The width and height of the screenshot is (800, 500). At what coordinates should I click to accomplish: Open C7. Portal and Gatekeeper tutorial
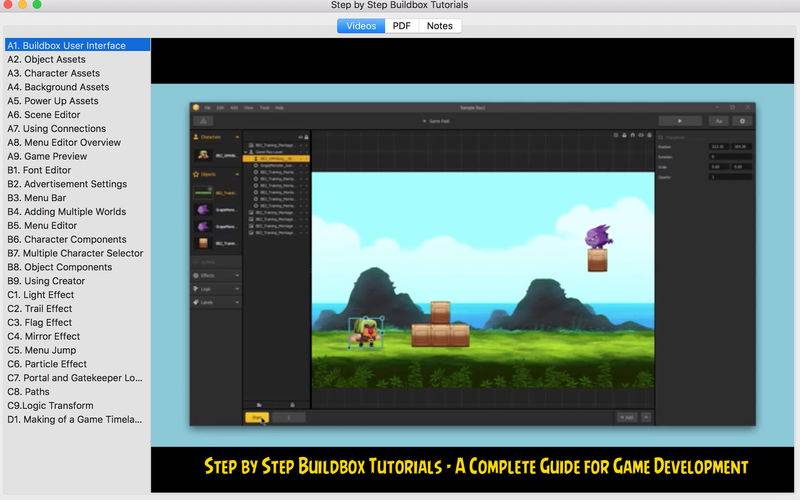coord(78,378)
